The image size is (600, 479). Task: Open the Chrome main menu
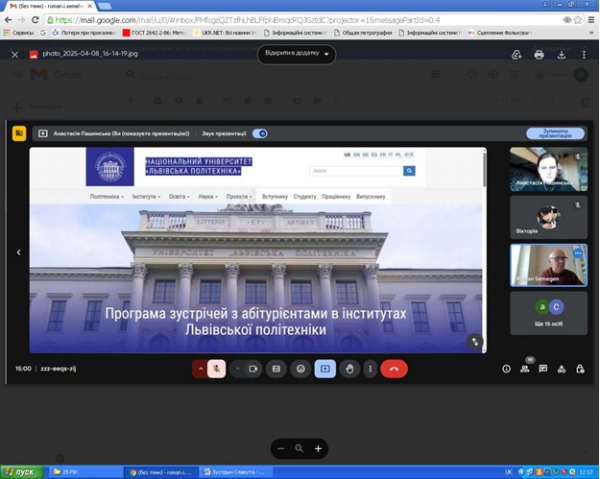point(592,20)
